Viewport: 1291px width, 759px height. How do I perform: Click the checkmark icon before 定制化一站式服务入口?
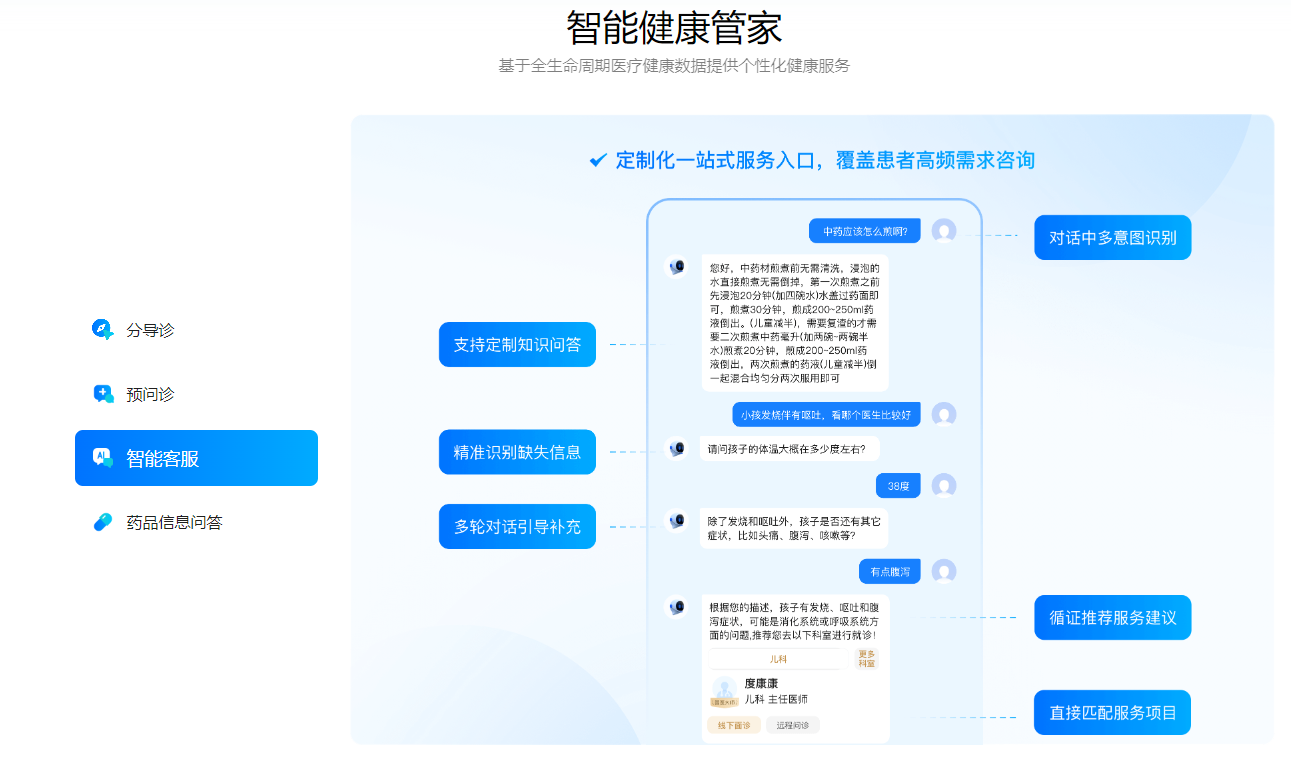(598, 160)
